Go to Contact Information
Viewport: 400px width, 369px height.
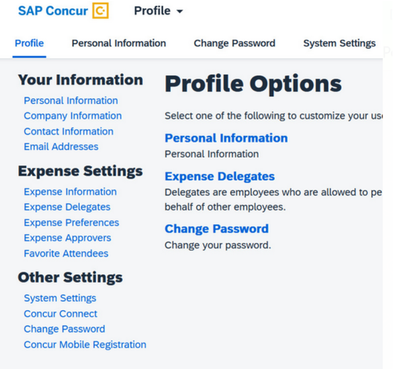[x=68, y=131]
